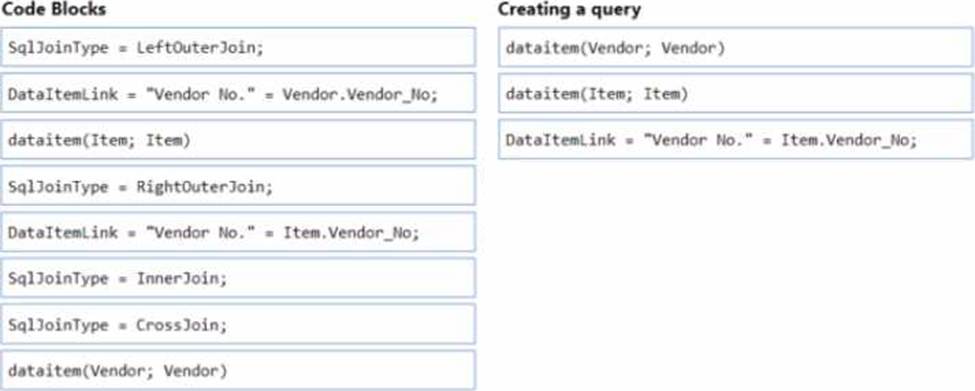Select placed DataItemLink block in Creating a query
The image size is (975, 391).
736,140
